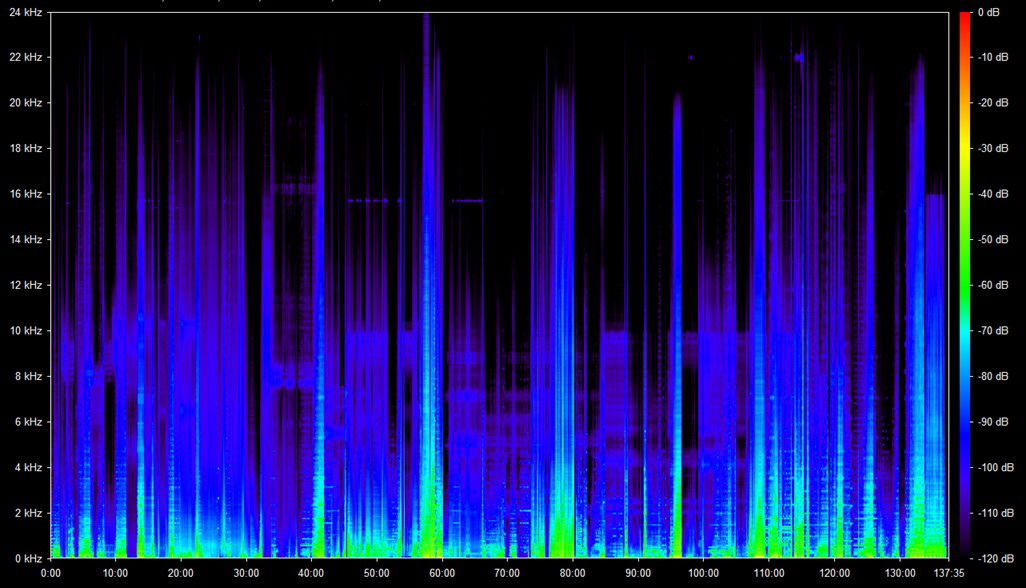Click the 6 kHz frequency axis label
The height and width of the screenshot is (588, 1026).
click(28, 422)
